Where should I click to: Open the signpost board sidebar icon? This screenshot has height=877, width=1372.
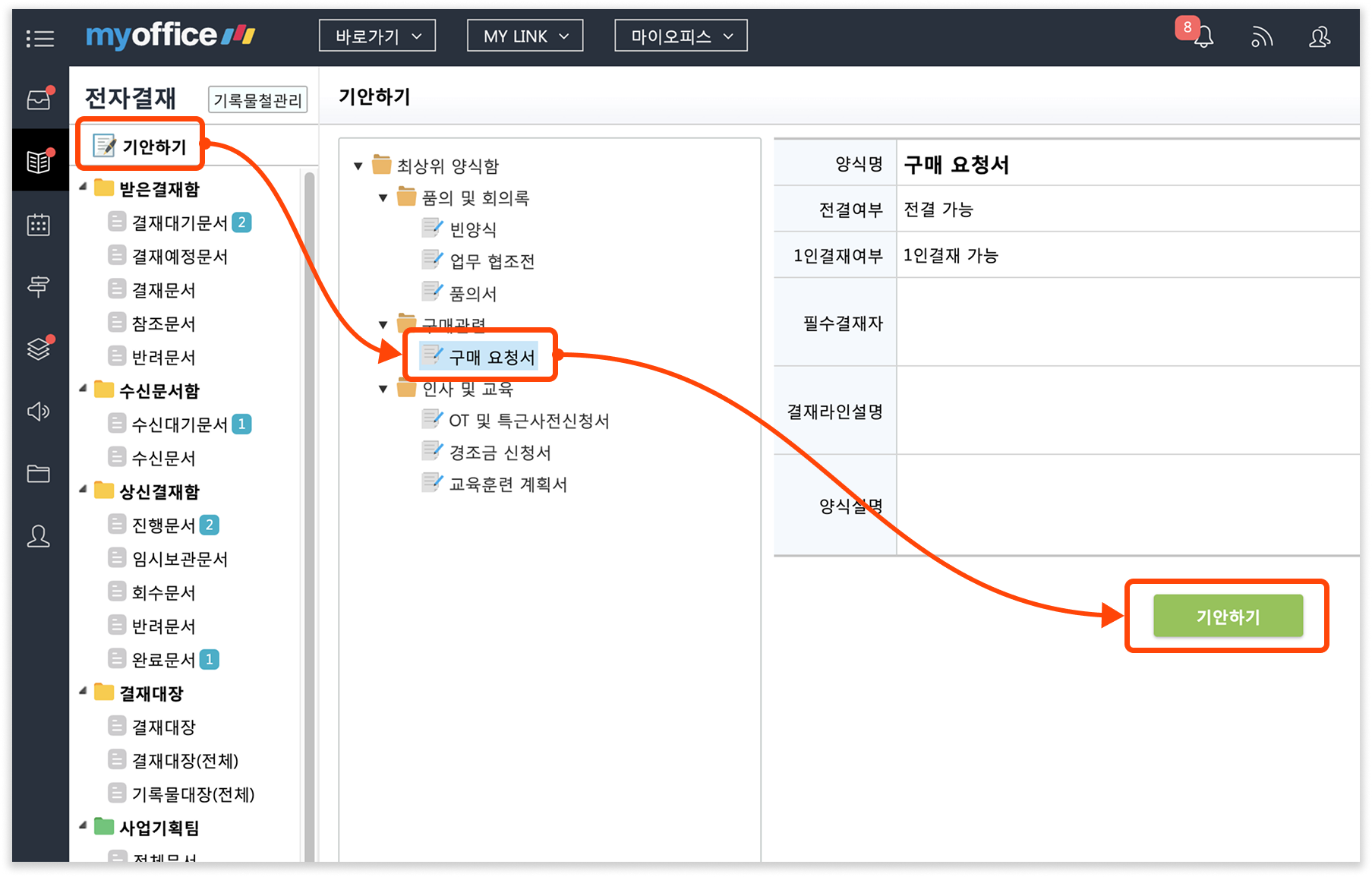(39, 286)
